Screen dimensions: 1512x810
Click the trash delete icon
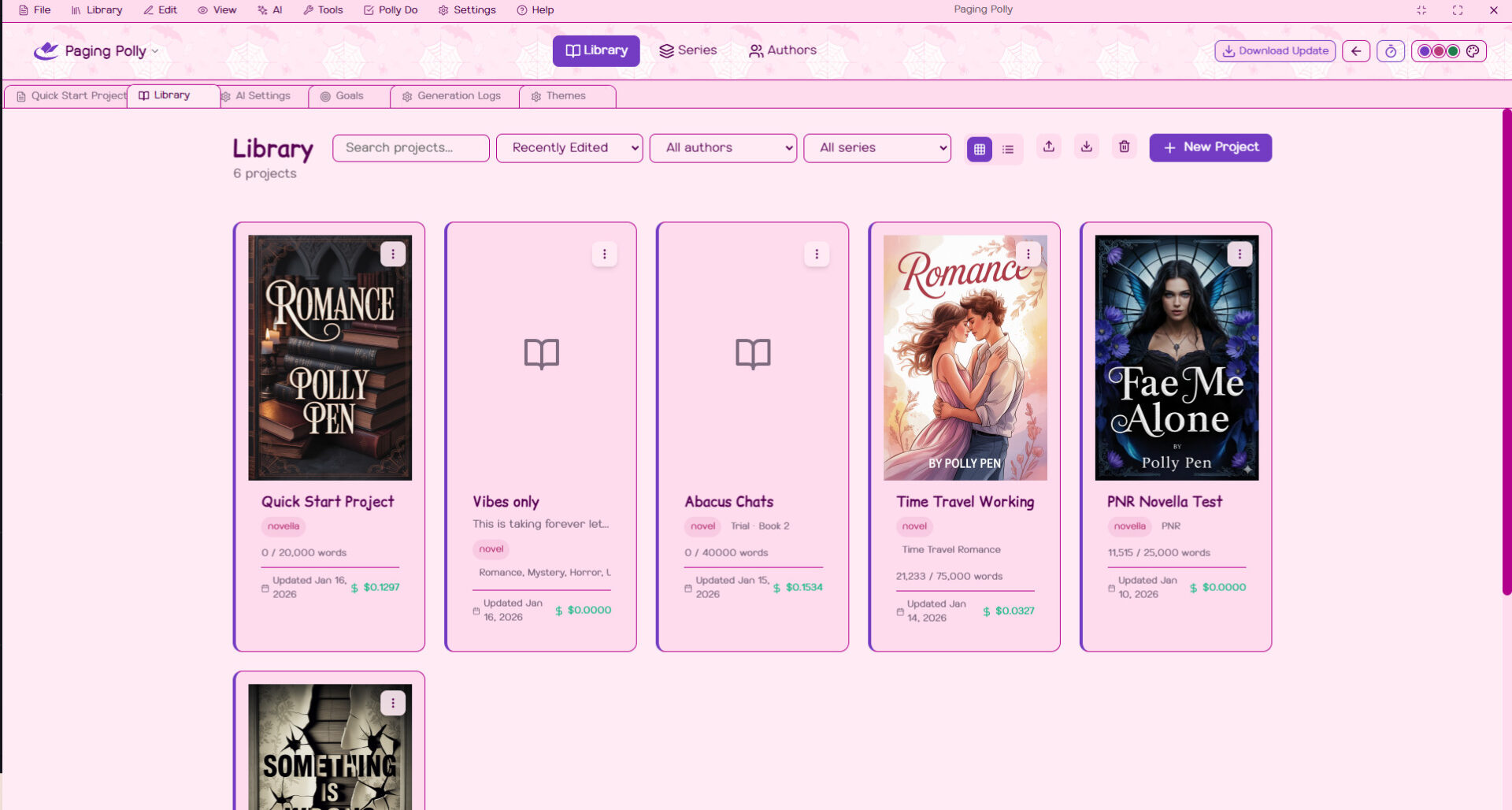click(x=1124, y=147)
